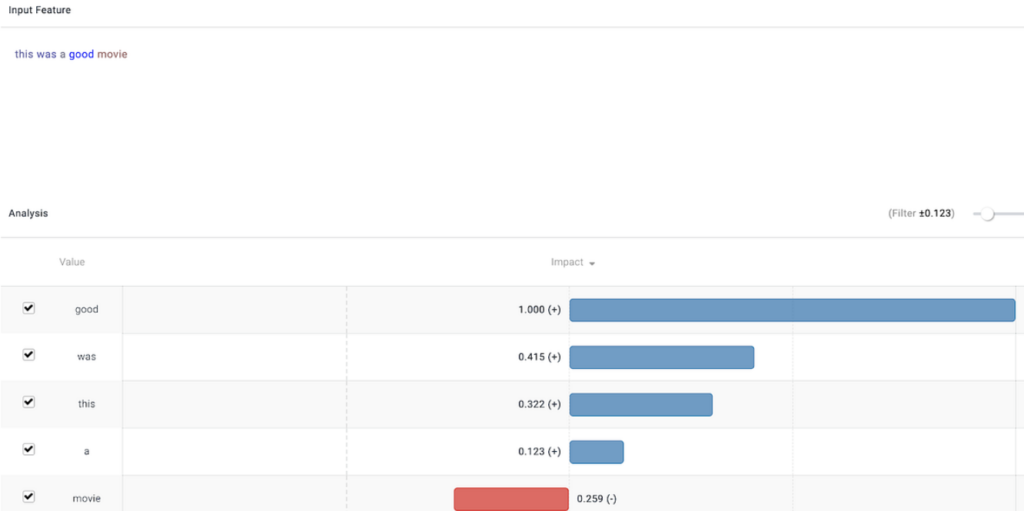The height and width of the screenshot is (511, 1024).
Task: Click the word 'movie' in input sentence
Action: 112,54
